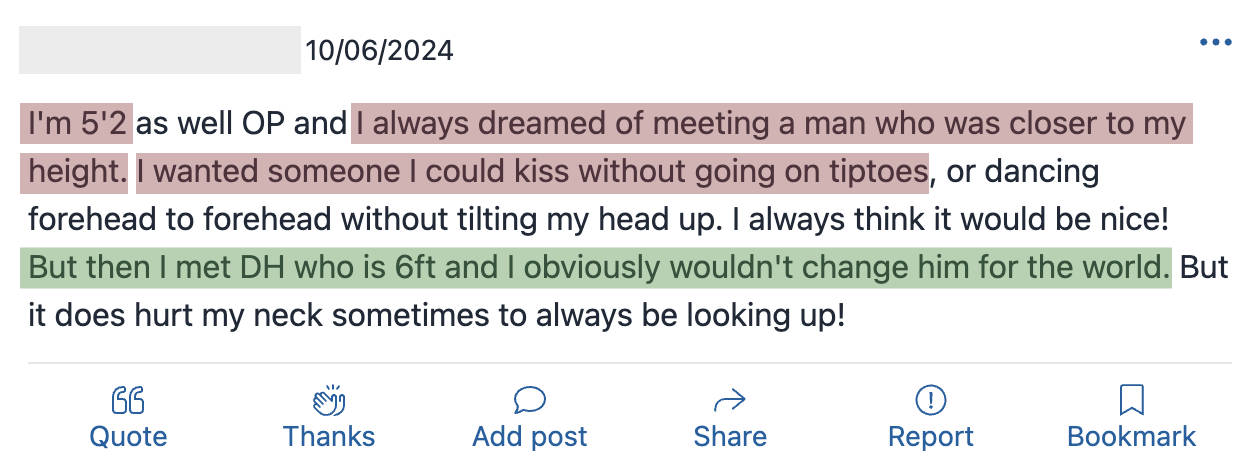Open the three-dot post options menu

pos(1215,42)
